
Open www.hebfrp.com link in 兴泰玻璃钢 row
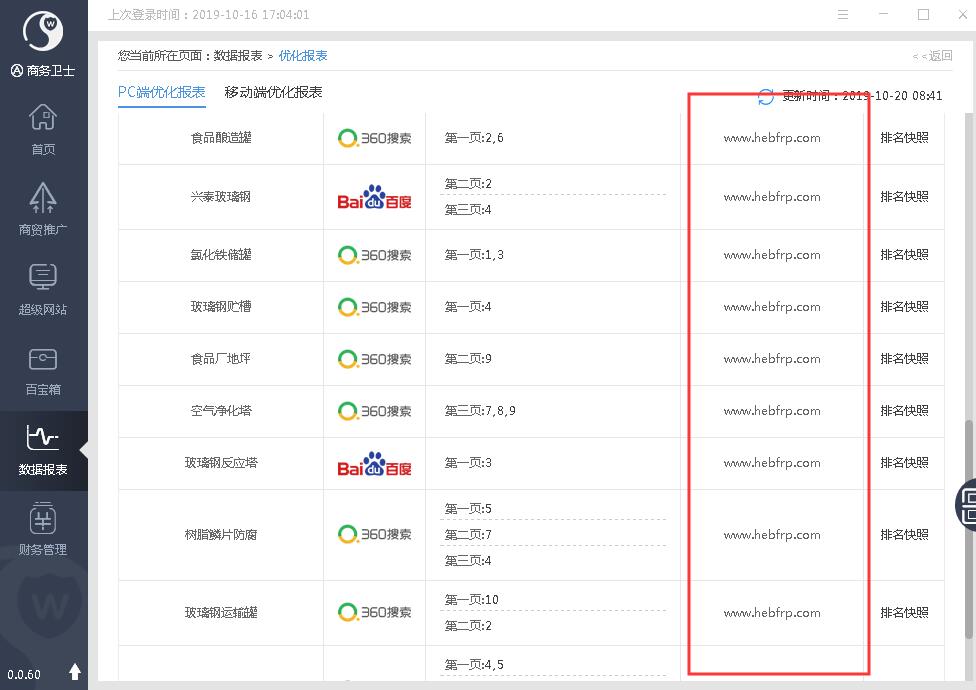(x=772, y=197)
